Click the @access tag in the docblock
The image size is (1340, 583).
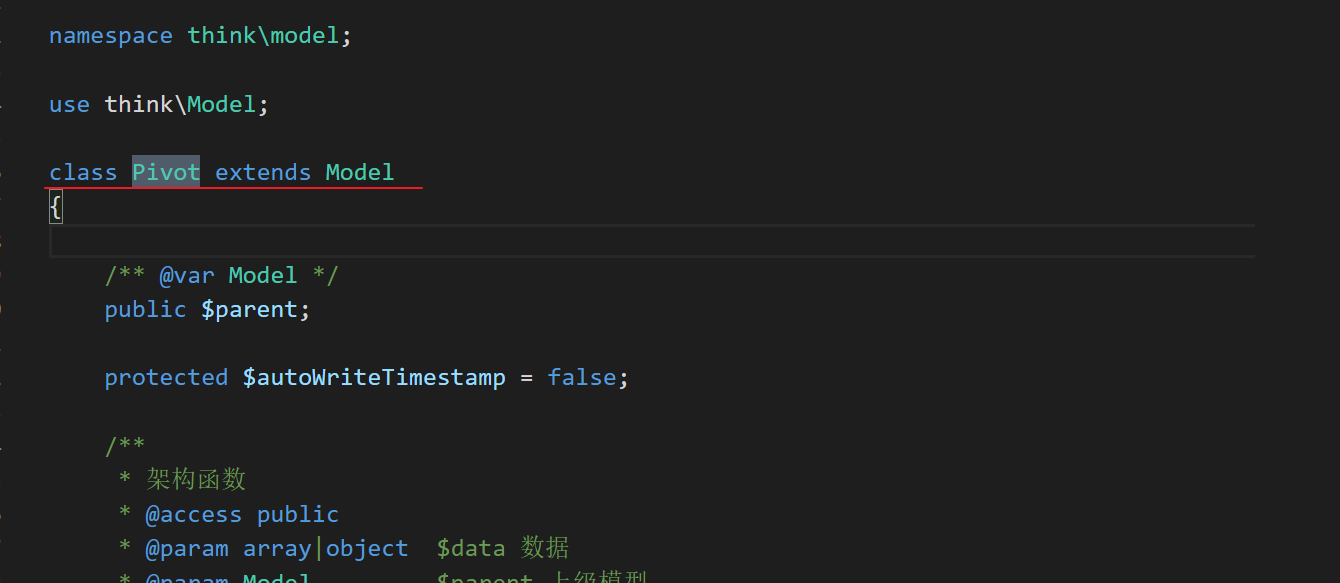pyautogui.click(x=193, y=515)
